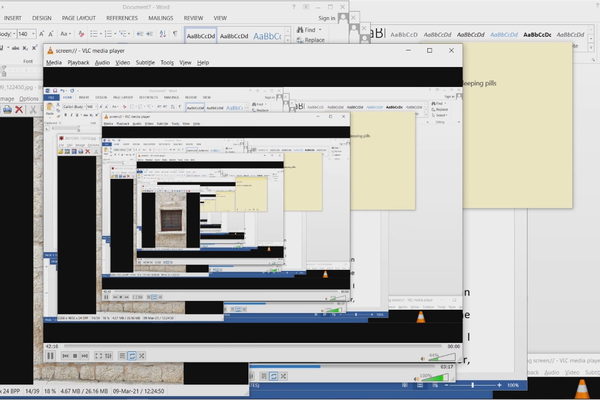The height and width of the screenshot is (400, 600).
Task: Apply numbered list in Word ribbon
Action: click(108, 34)
